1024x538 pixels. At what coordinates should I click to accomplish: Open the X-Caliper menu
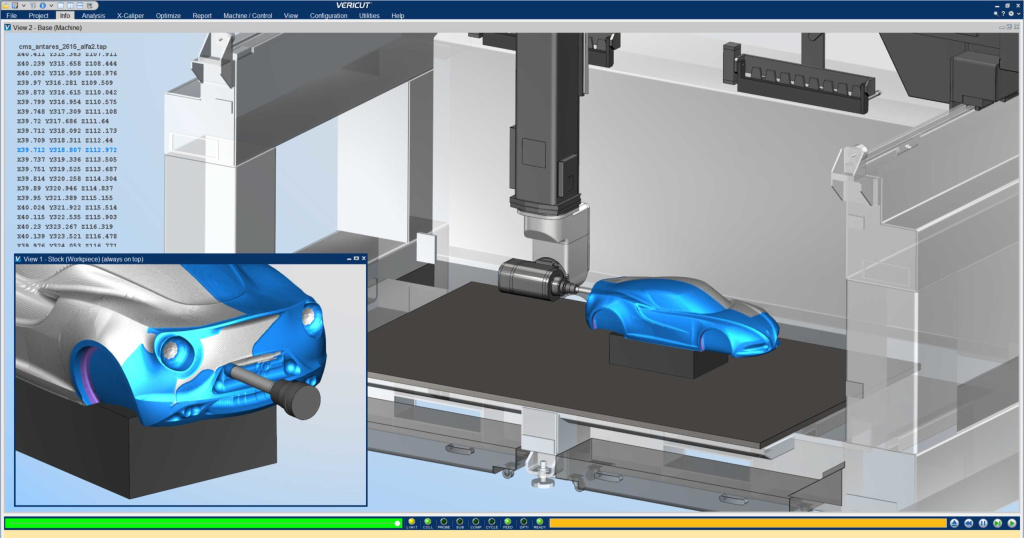click(130, 16)
